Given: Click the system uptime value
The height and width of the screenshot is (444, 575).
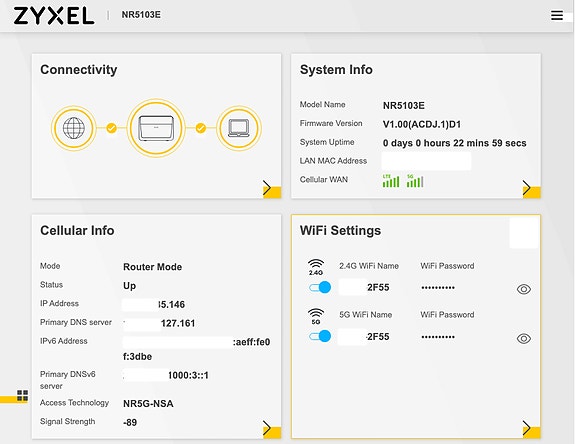Looking at the screenshot, I should point(454,143).
